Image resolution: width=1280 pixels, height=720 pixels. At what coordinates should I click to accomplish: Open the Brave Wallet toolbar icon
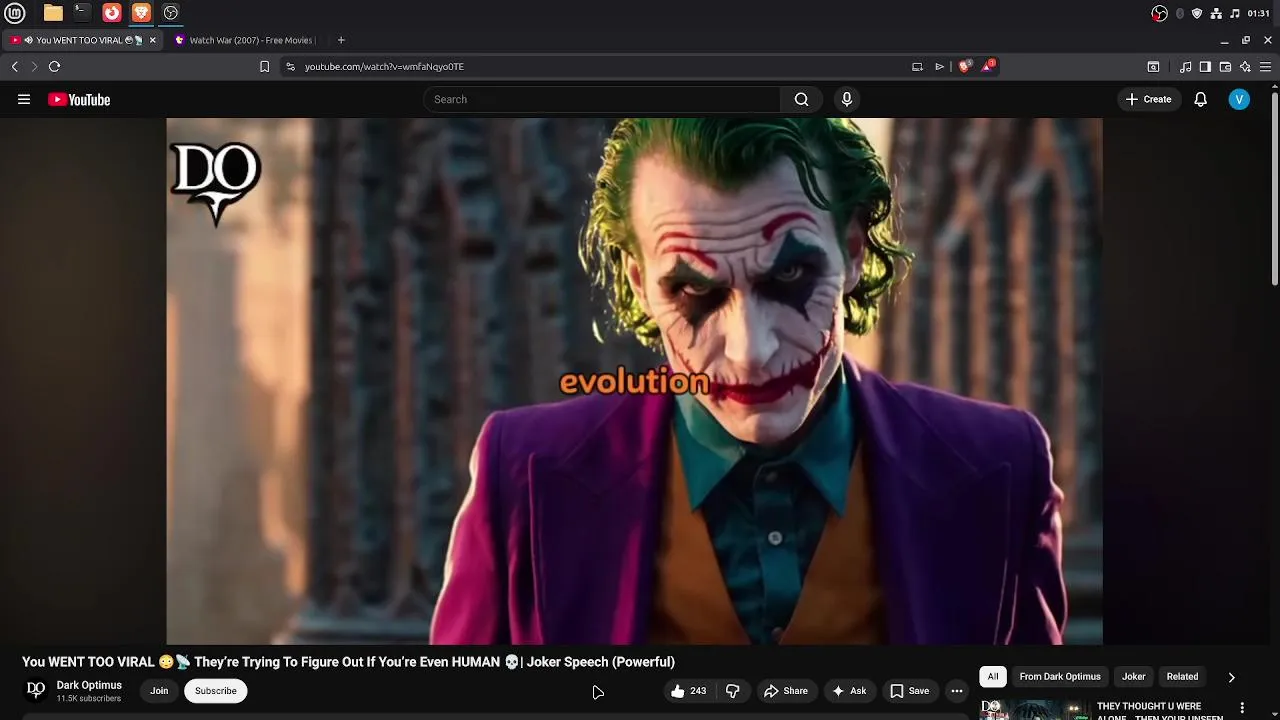[1225, 67]
